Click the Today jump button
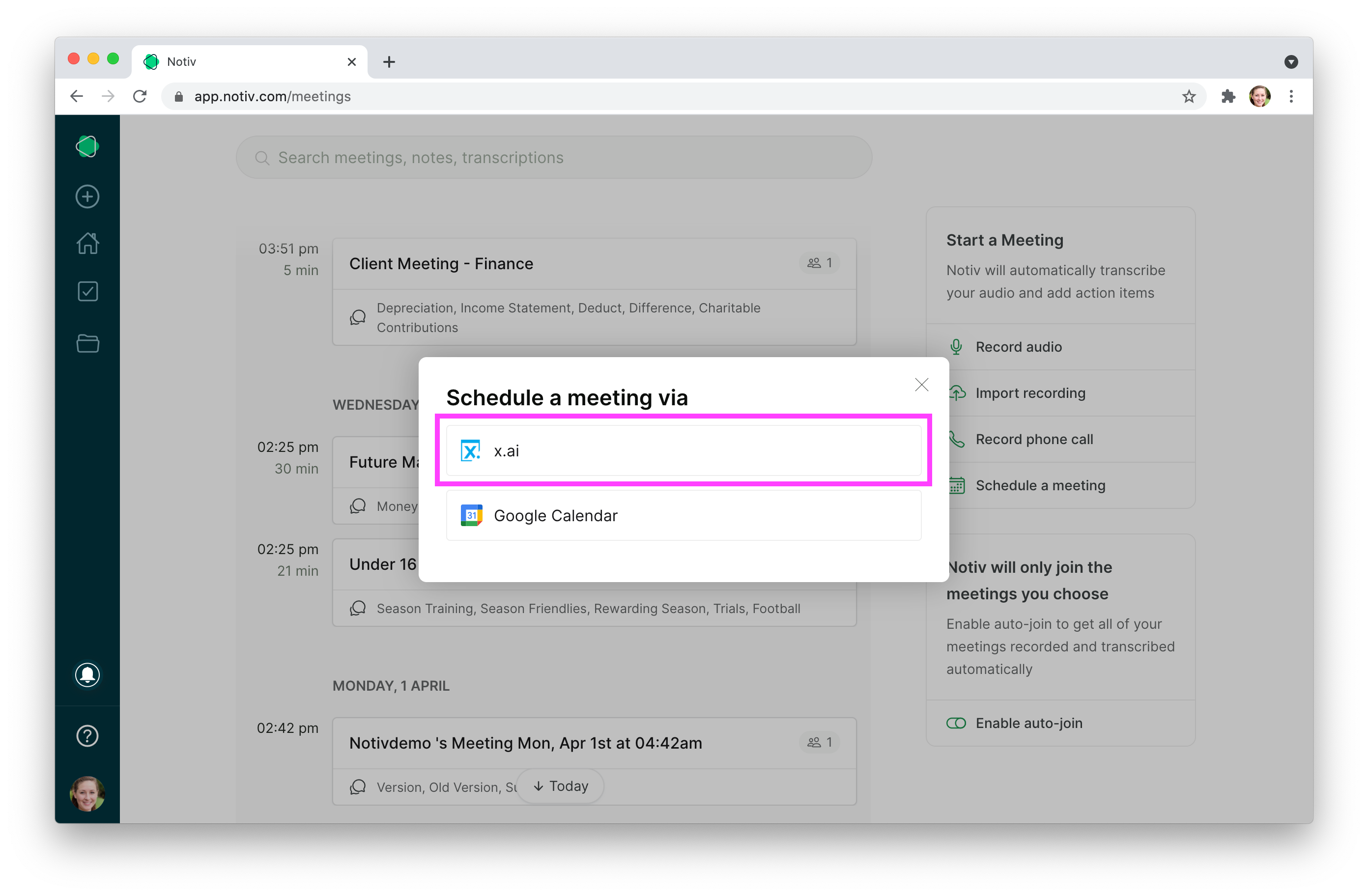The image size is (1368, 896). [x=561, y=785]
